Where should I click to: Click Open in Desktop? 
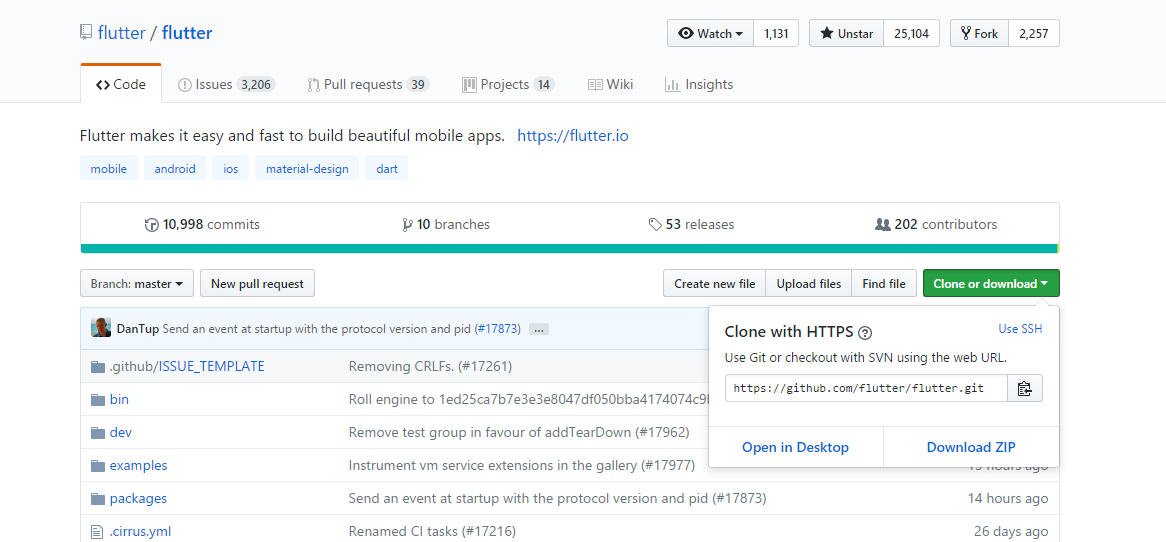click(796, 447)
